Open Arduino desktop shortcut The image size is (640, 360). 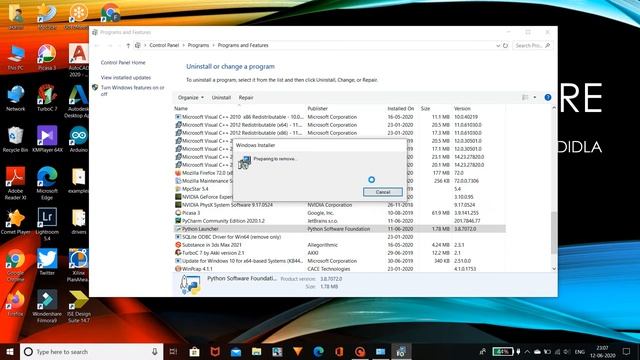pyautogui.click(x=78, y=139)
